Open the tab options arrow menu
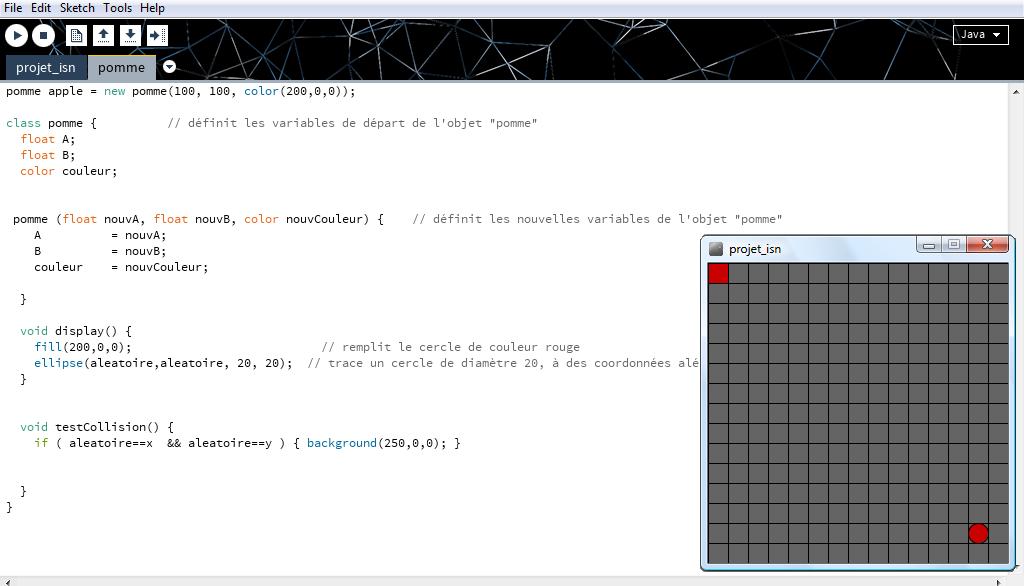Viewport: 1026px width, 586px height. tap(169, 67)
